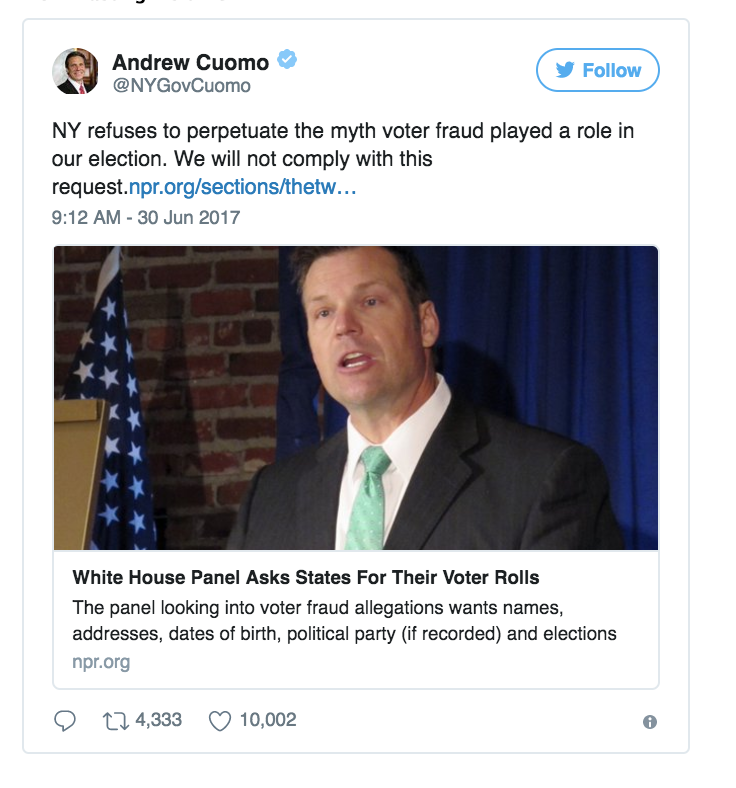
Task: Open the Andrew Cuomo profile name
Action: point(190,62)
